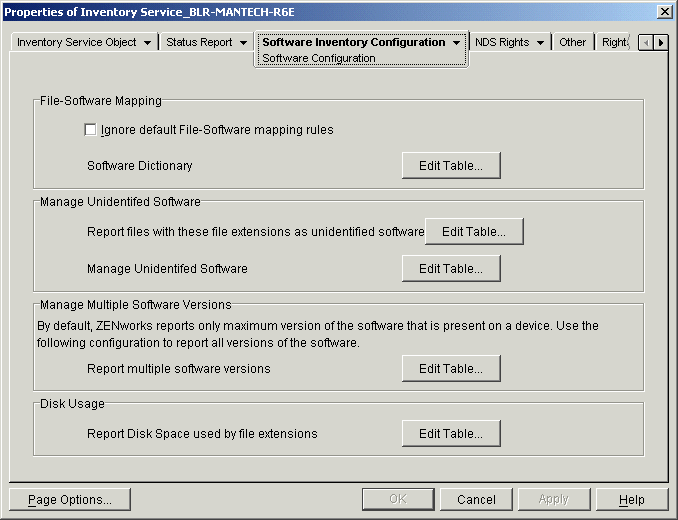Close the Properties window
678x520 pixels.
pyautogui.click(x=664, y=12)
